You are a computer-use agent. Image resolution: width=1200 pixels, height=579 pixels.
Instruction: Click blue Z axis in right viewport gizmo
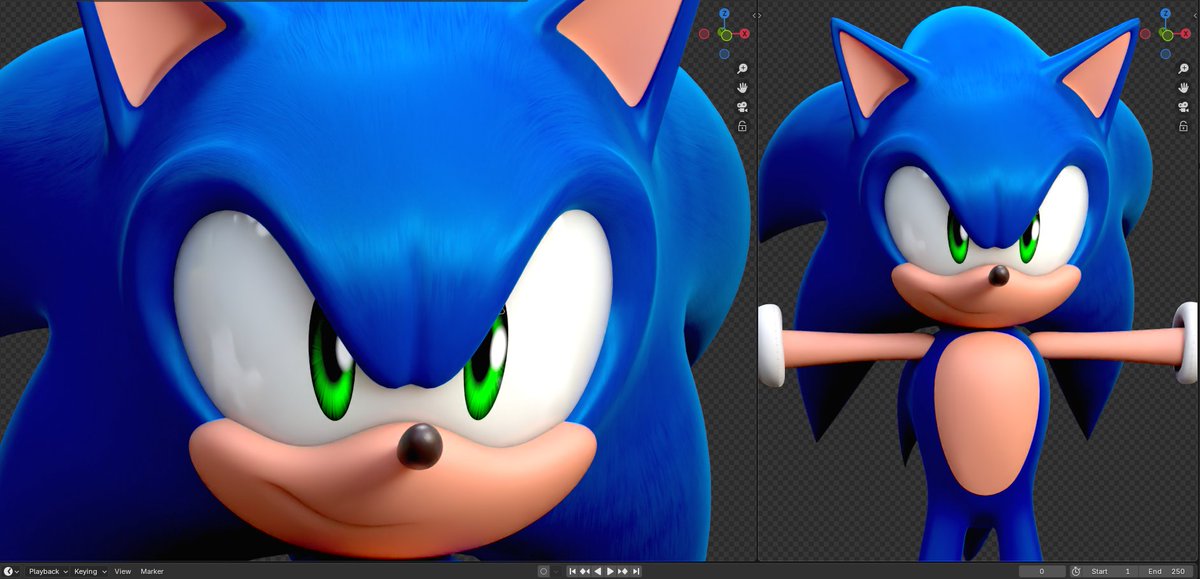[1166, 13]
